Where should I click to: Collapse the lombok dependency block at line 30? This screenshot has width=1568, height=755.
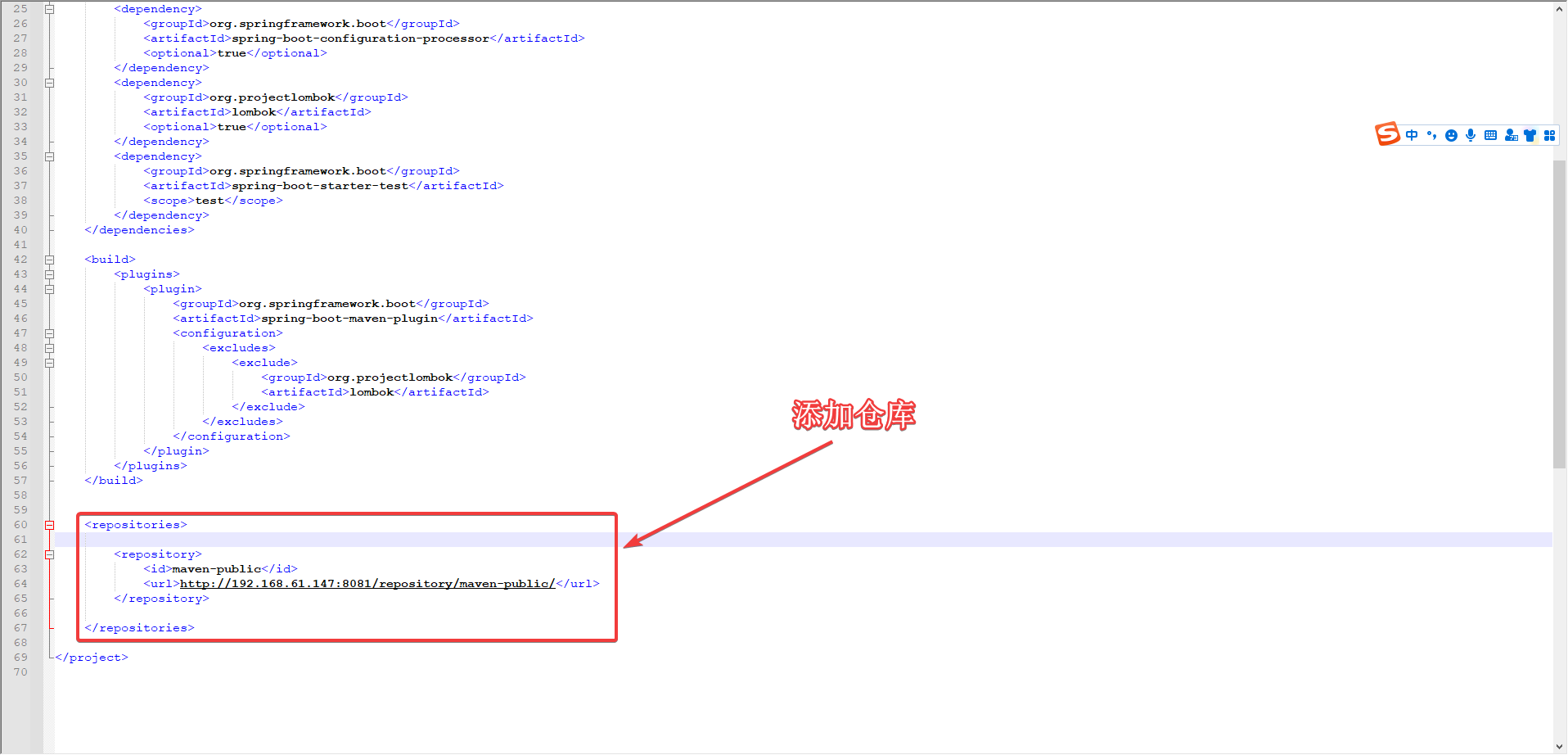pos(49,82)
